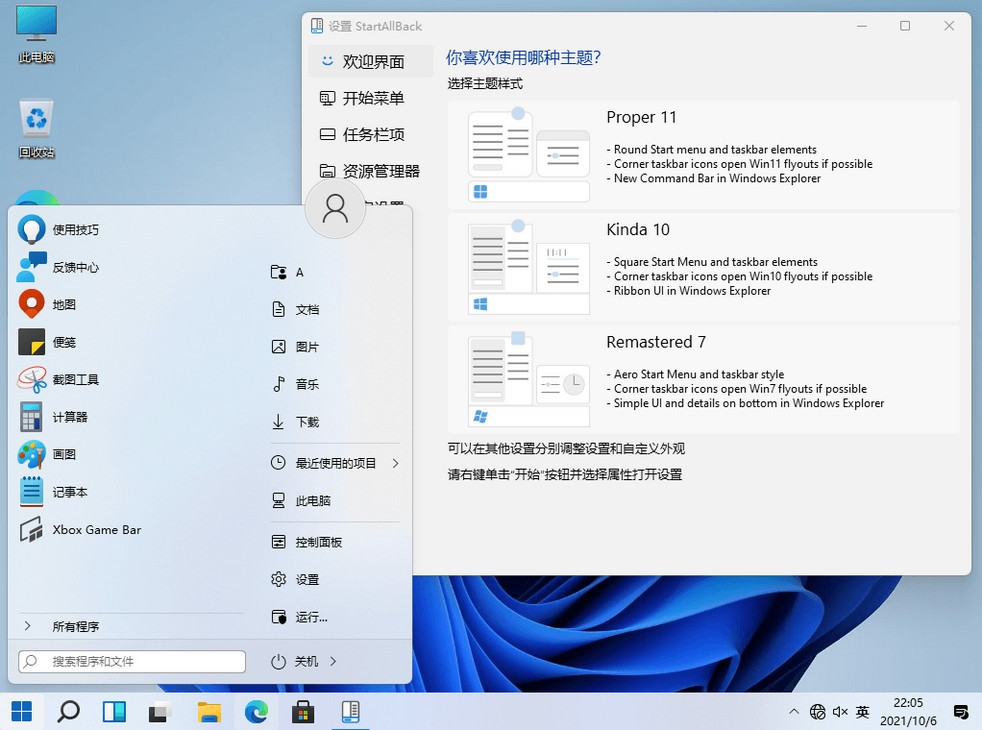Viewport: 982px width, 730px height.
Task: Open Widgets panel from the taskbar
Action: point(115,711)
